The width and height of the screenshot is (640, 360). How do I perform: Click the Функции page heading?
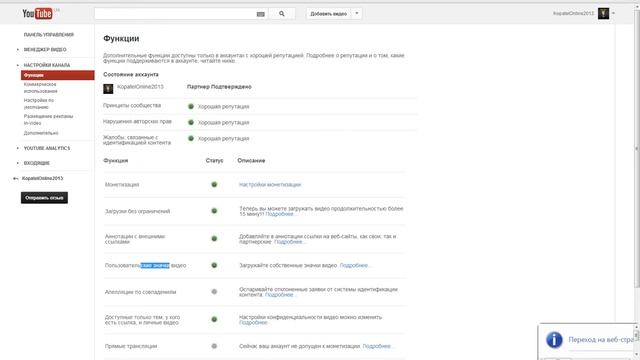tap(121, 39)
